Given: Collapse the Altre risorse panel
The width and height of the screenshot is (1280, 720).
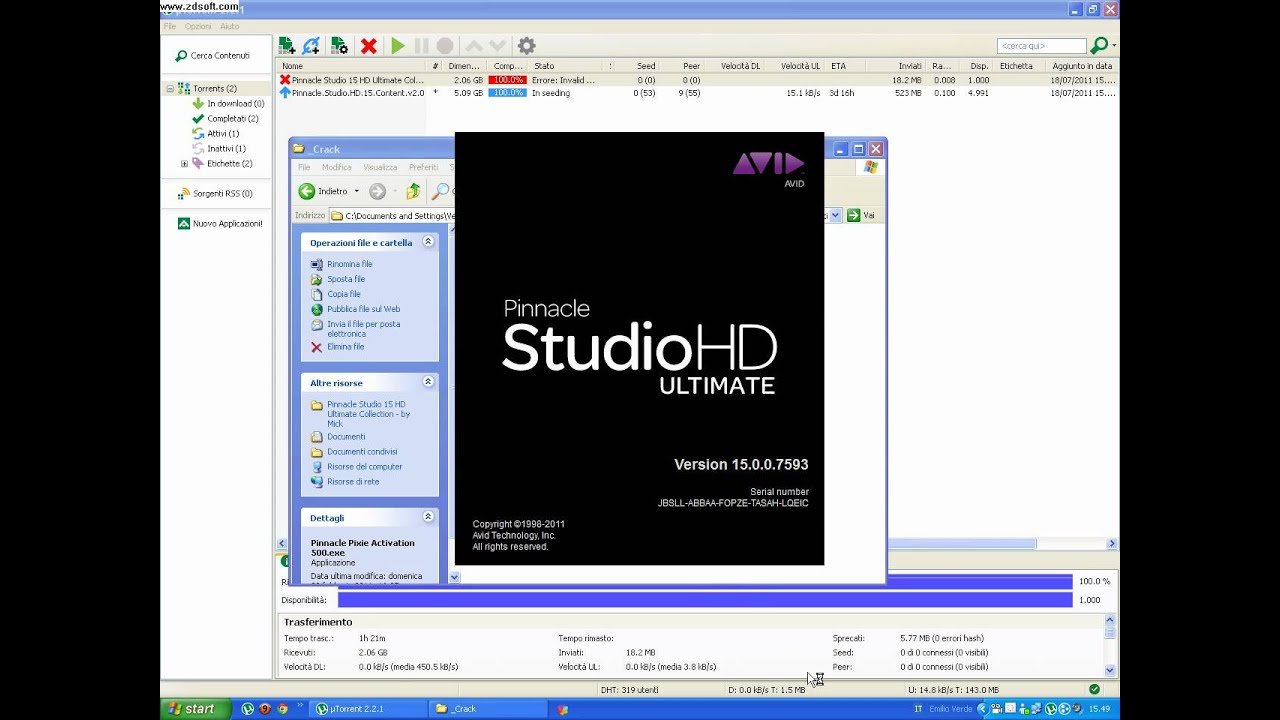Looking at the screenshot, I should click(428, 382).
